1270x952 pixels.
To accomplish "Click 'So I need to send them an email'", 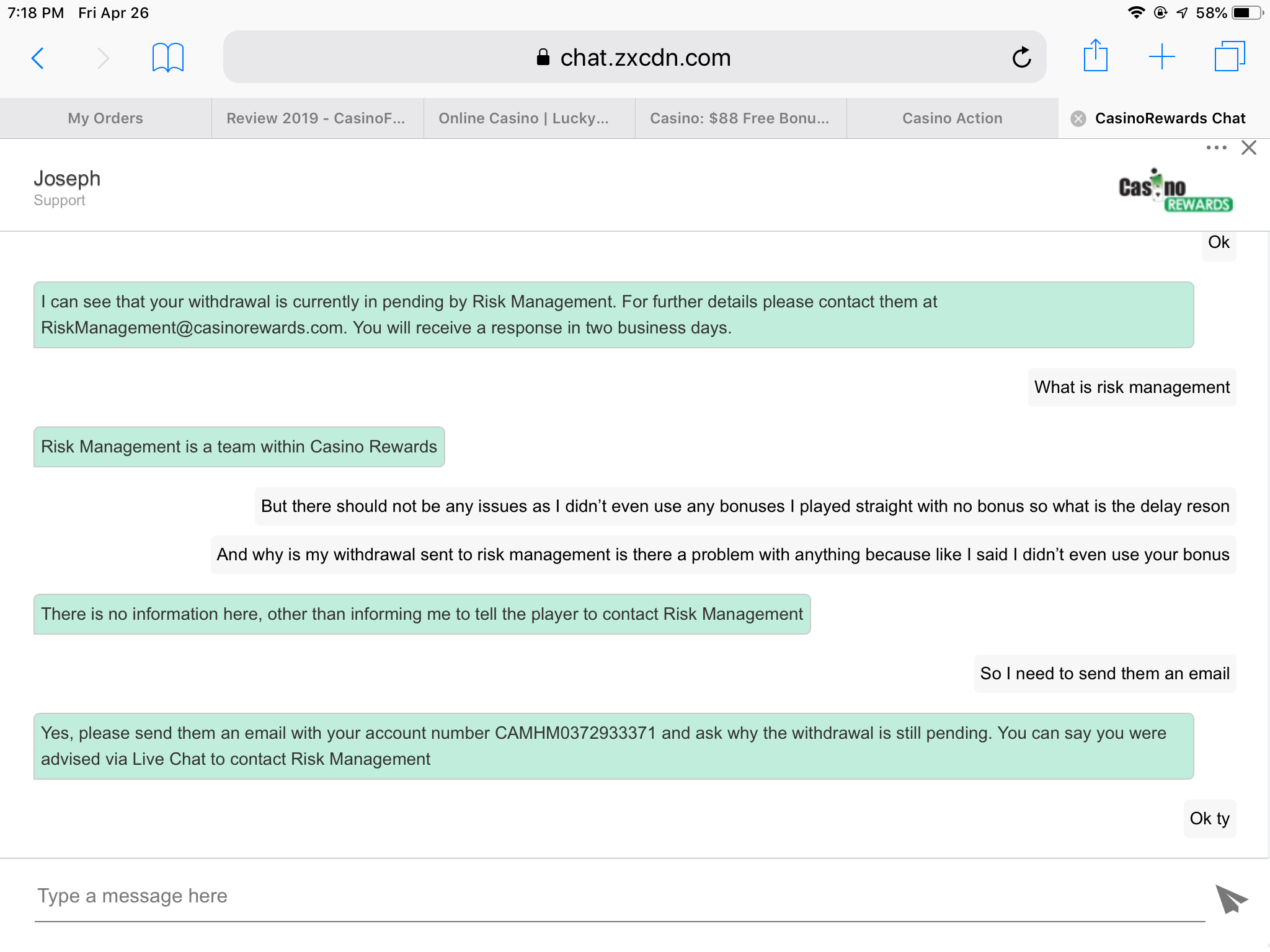I will (1105, 674).
